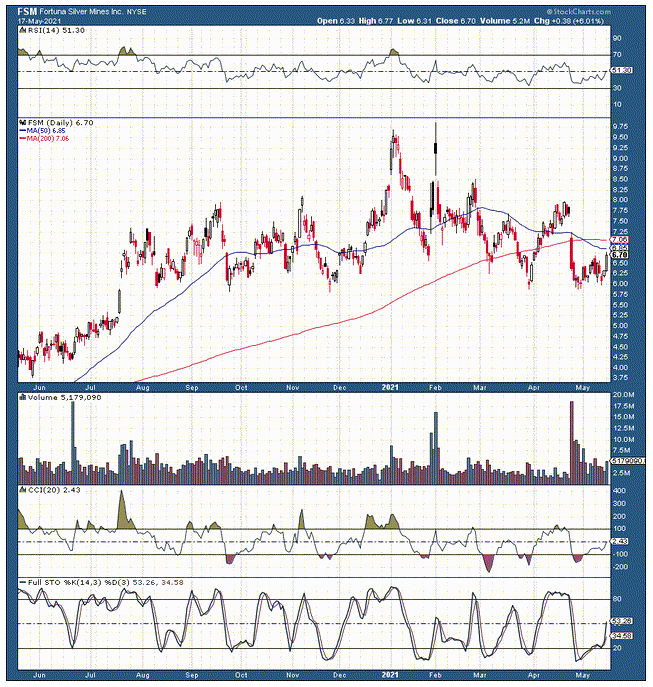The width and height of the screenshot is (653, 687).
Task: Click the Low 6.31 value in header
Action: [414, 21]
